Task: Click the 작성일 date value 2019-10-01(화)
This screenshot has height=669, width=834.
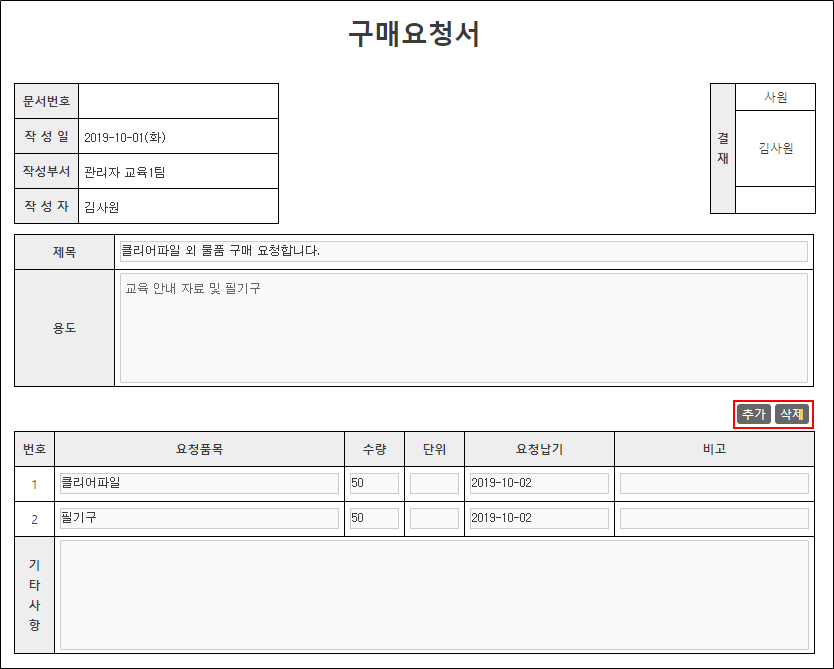Action: (132, 137)
